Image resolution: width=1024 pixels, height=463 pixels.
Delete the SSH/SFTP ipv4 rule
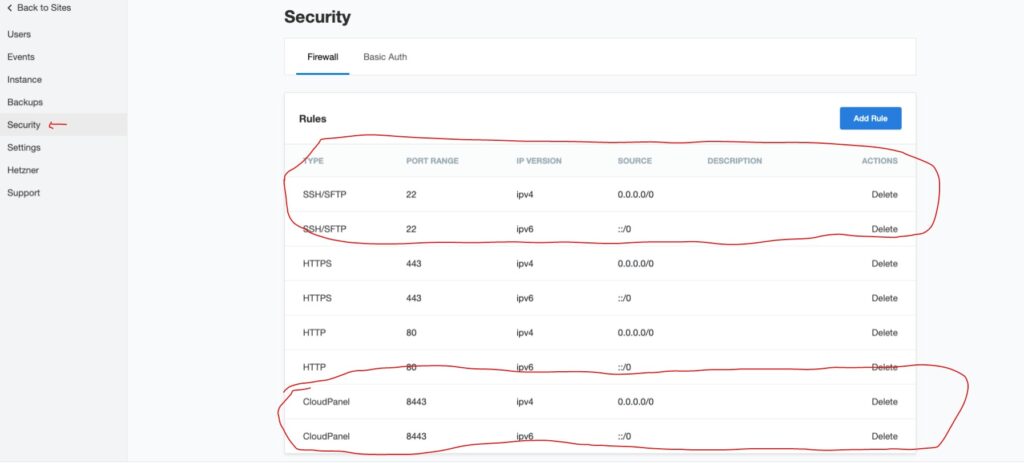[x=884, y=194]
